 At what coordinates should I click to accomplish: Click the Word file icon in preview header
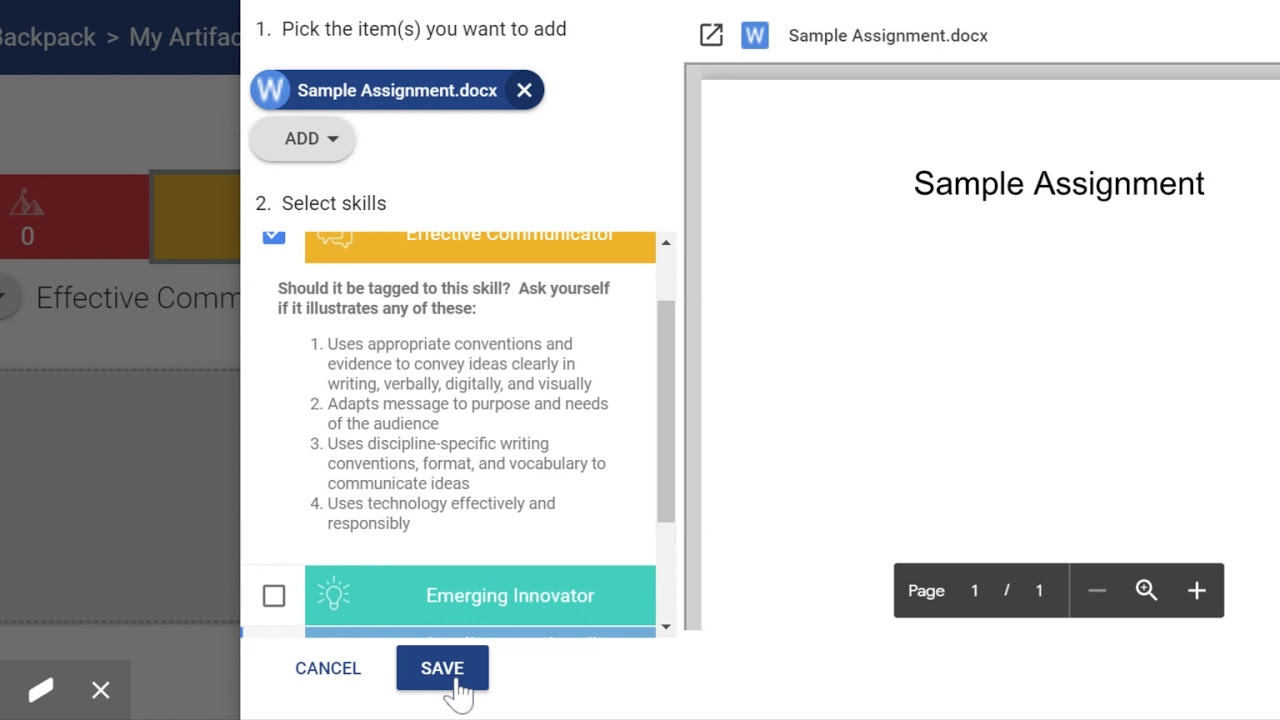[x=755, y=36]
